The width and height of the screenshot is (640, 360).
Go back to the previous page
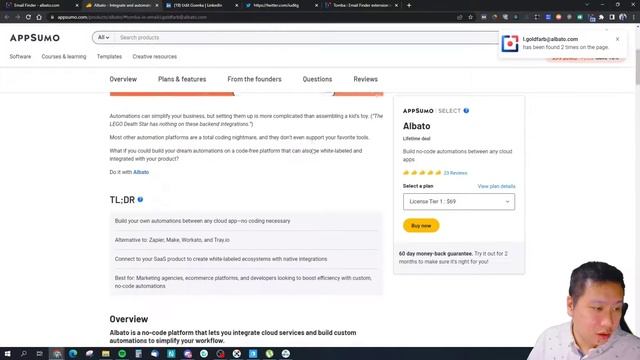point(7,17)
